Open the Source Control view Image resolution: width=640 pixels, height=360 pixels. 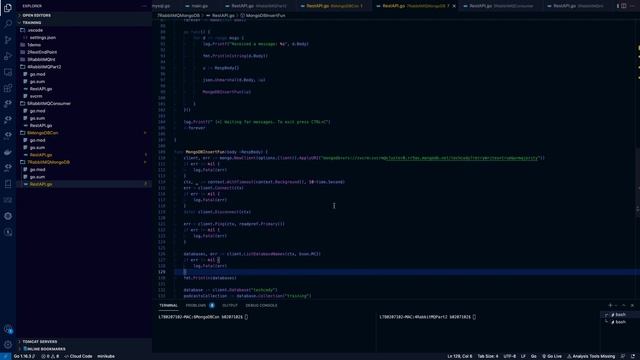click(8, 40)
